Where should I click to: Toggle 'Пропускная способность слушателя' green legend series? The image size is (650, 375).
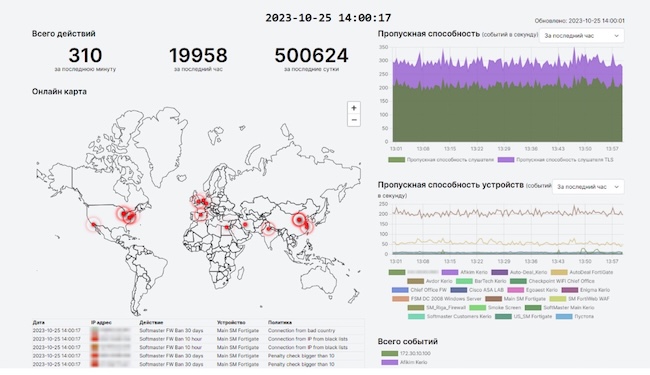pyautogui.click(x=441, y=160)
